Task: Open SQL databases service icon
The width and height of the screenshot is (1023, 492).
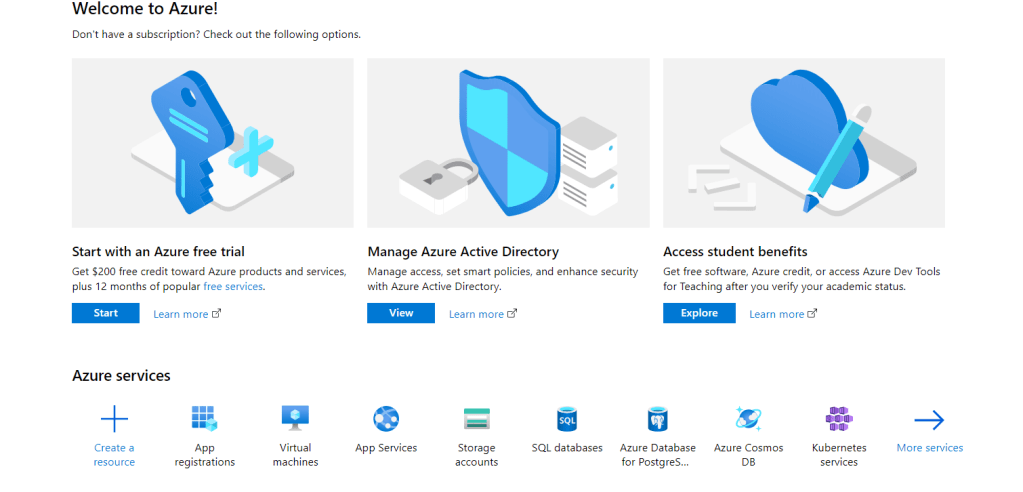Action: [567, 418]
